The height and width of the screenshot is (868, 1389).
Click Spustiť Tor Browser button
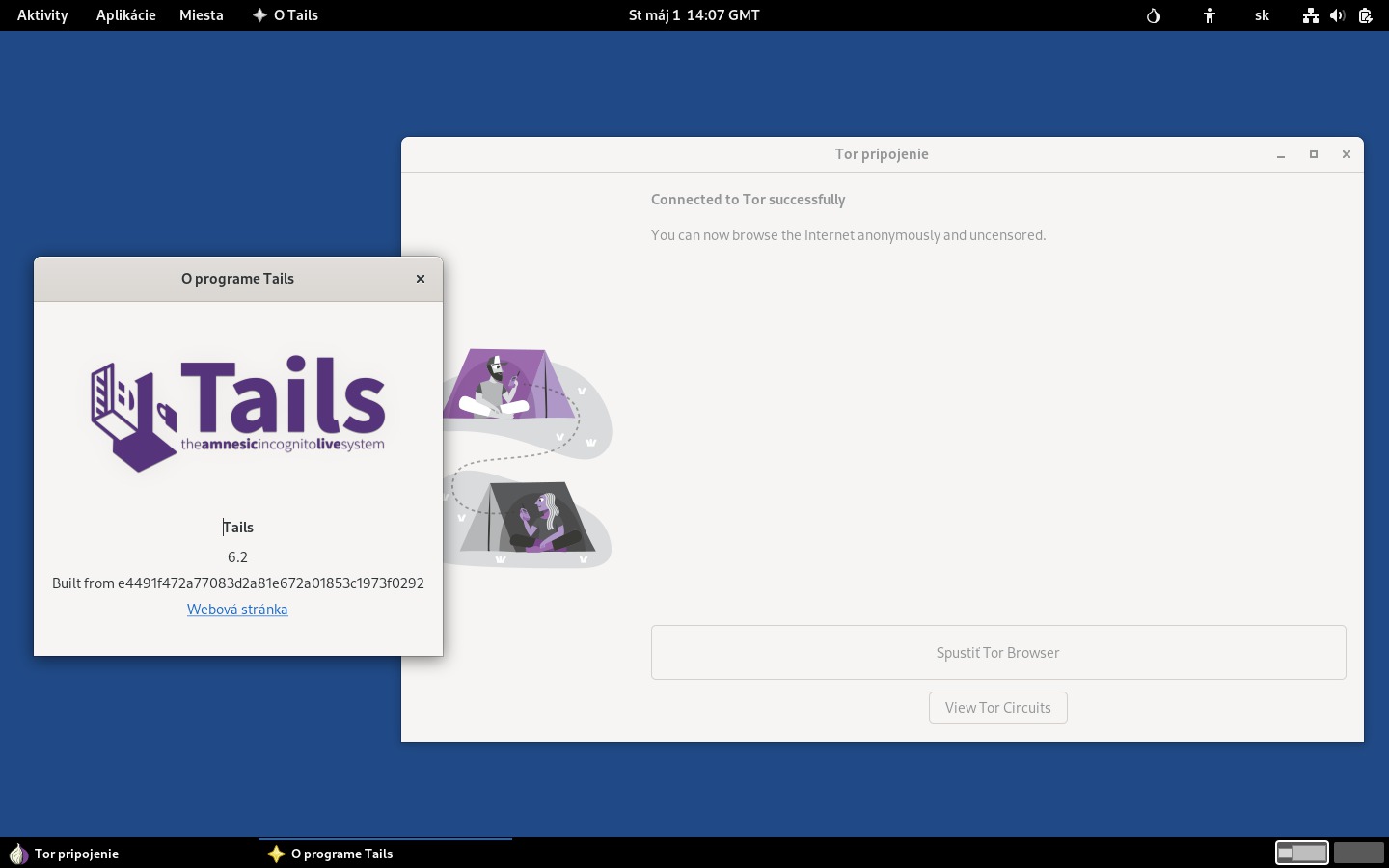tap(998, 653)
